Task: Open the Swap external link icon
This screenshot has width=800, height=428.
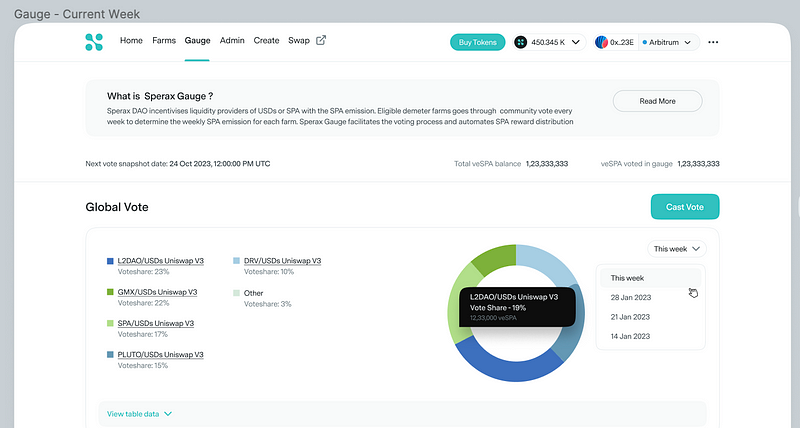Action: point(321,40)
